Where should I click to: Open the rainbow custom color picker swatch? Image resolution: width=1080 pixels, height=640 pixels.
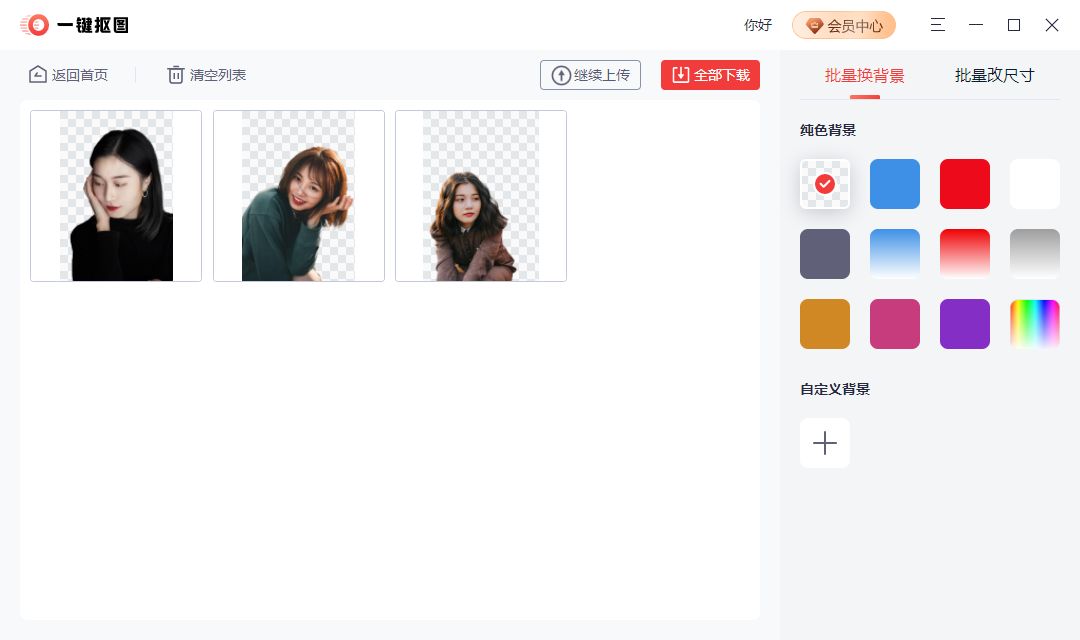1035,324
